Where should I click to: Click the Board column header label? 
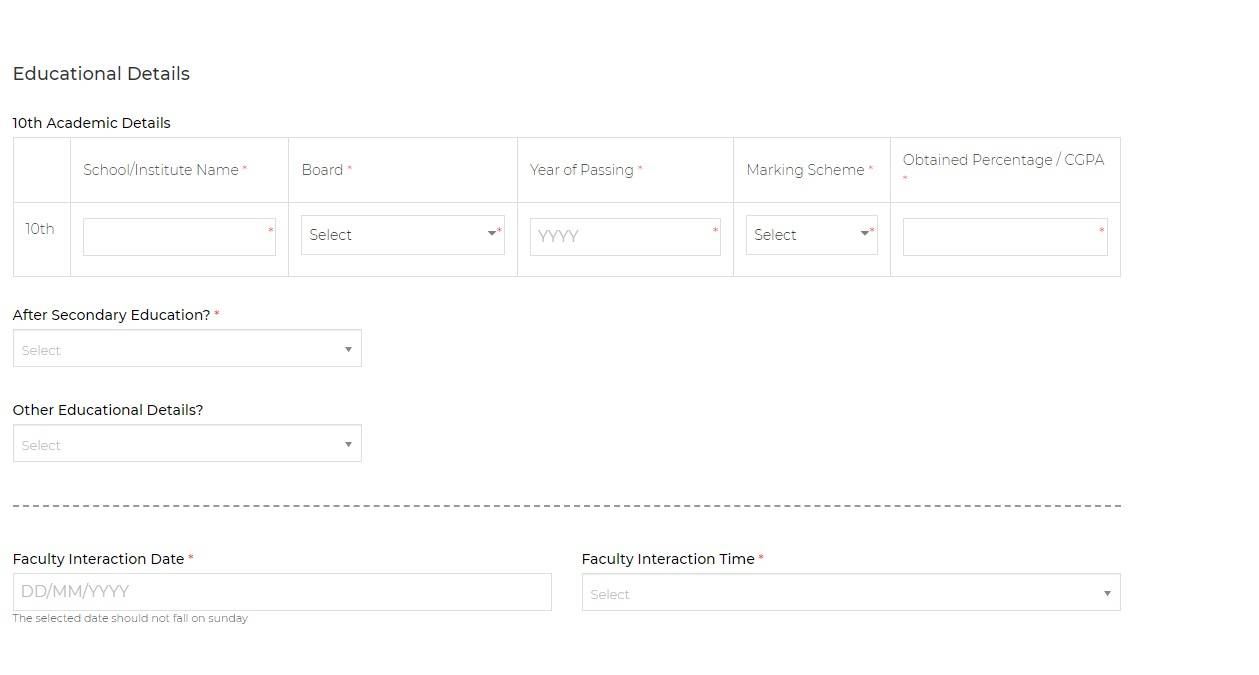pos(322,170)
